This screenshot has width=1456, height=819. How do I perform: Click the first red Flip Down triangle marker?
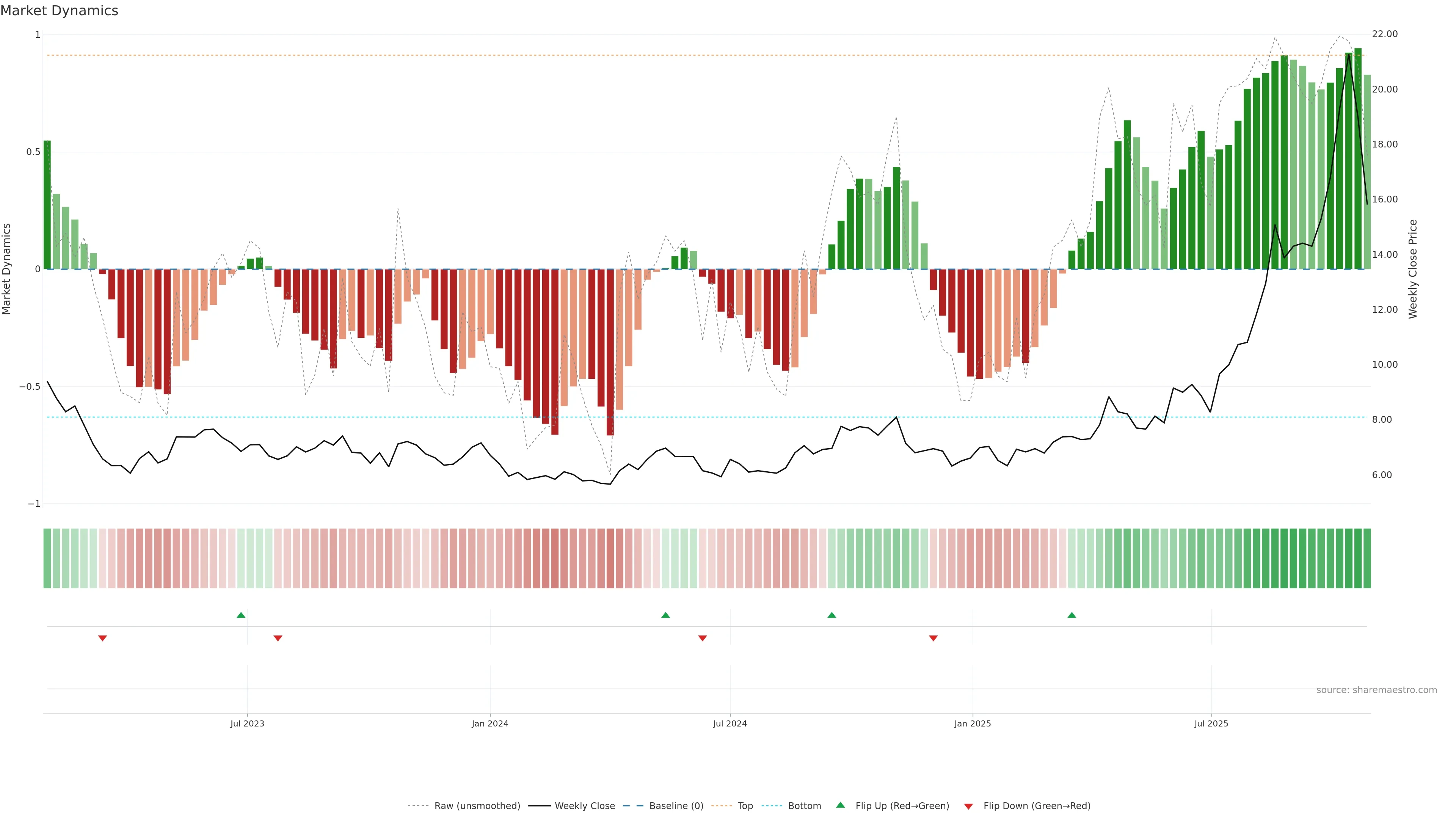coord(102,638)
